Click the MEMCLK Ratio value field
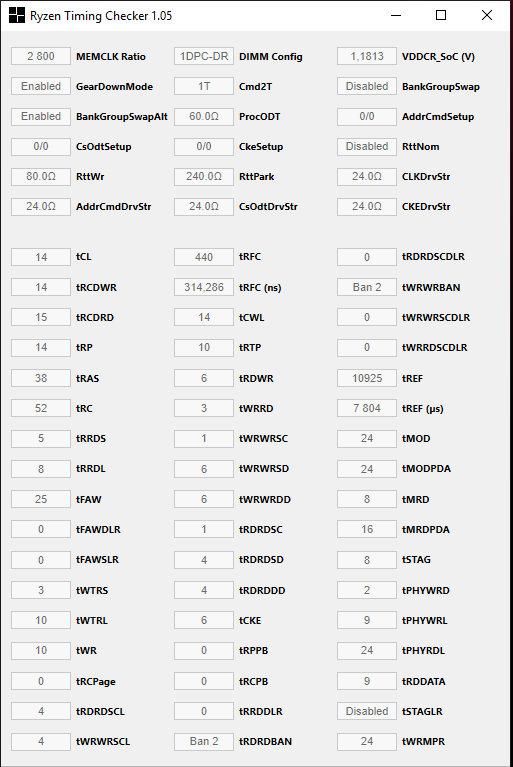 coord(41,56)
